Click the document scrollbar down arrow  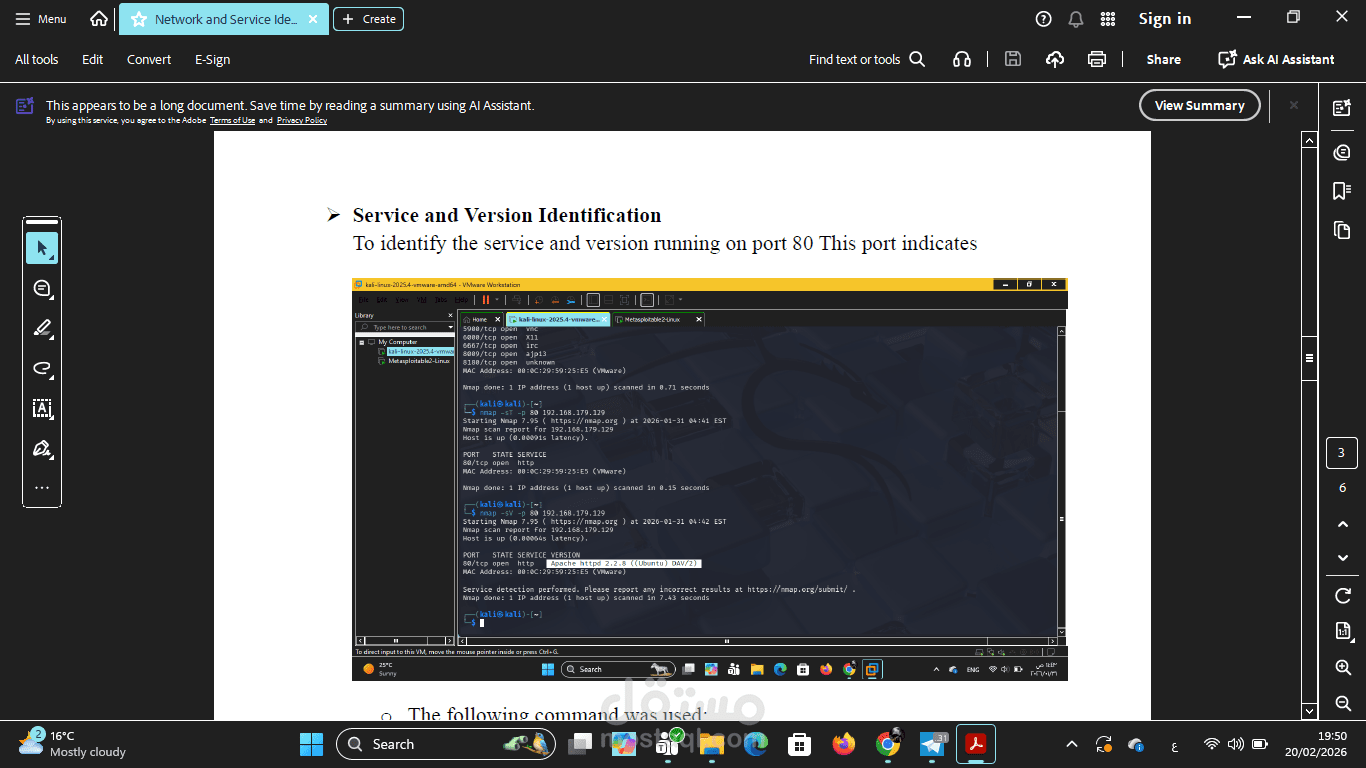(x=1309, y=711)
